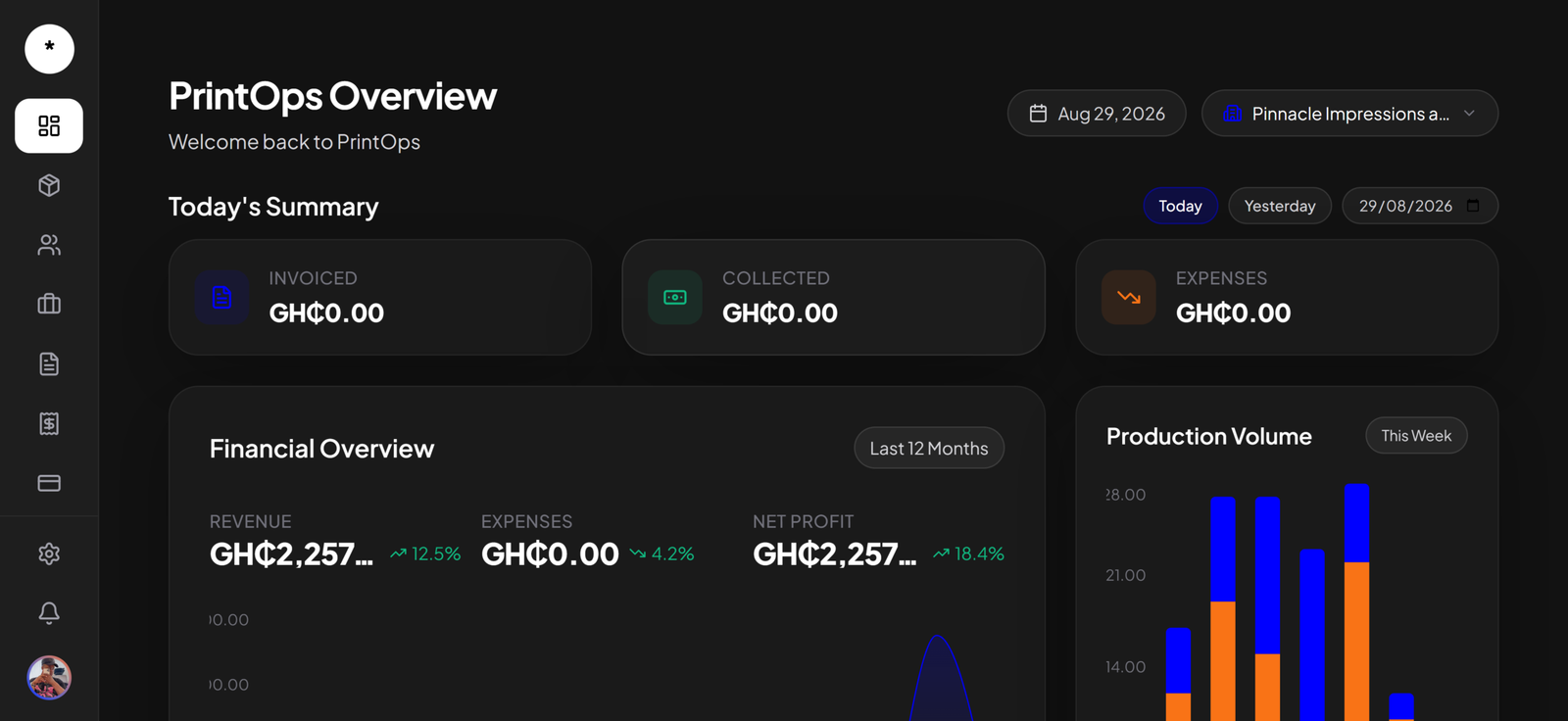Click the 21.00 axis label in Production Volume
Image resolution: width=1568 pixels, height=721 pixels.
pyautogui.click(x=1125, y=575)
